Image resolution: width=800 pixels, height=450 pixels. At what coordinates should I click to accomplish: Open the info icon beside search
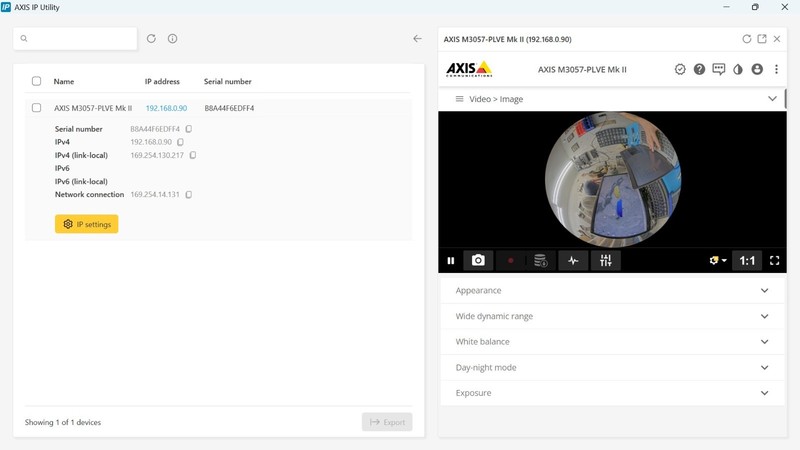tap(172, 39)
